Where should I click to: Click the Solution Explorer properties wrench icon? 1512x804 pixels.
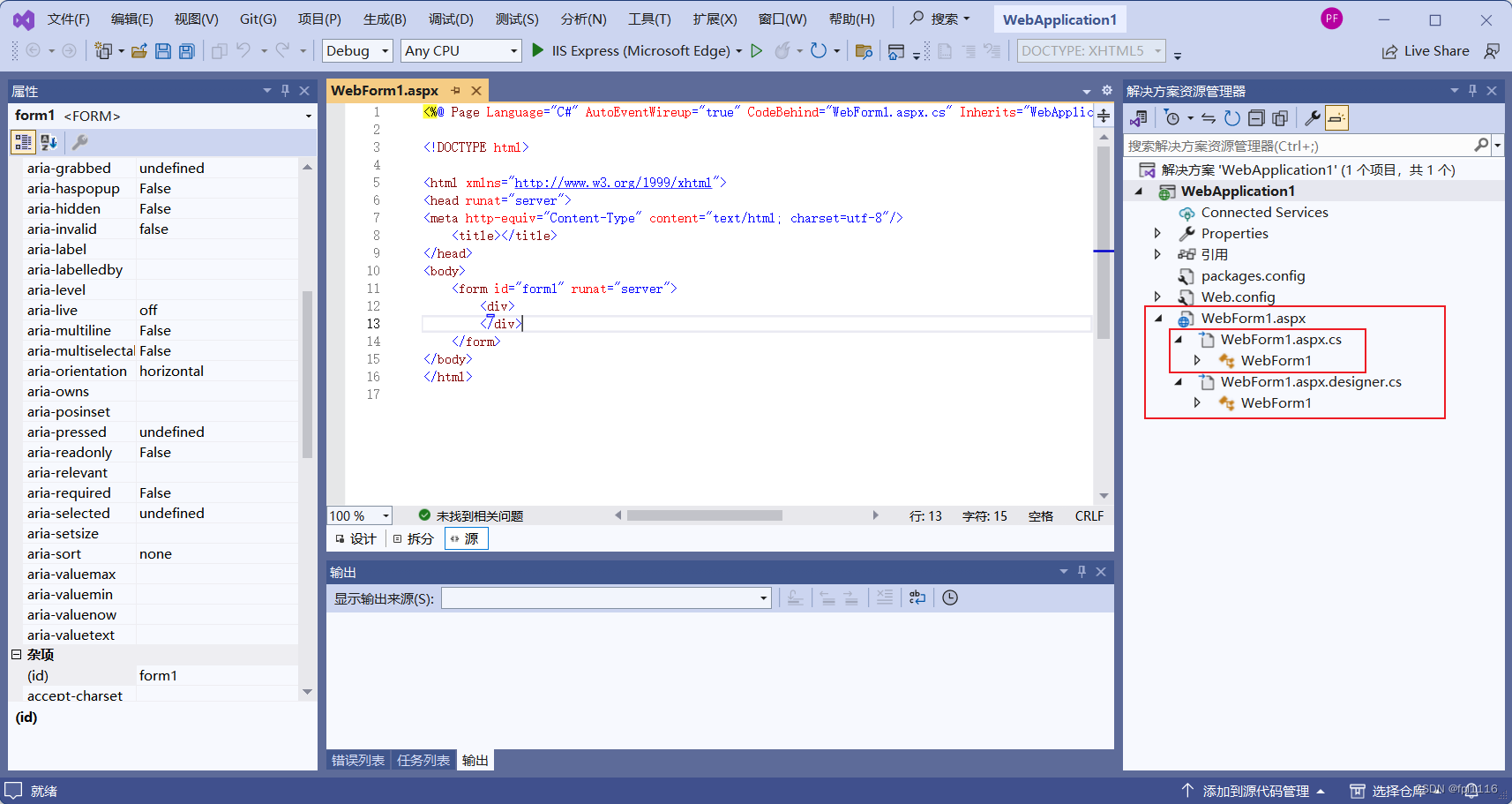pos(1313,118)
